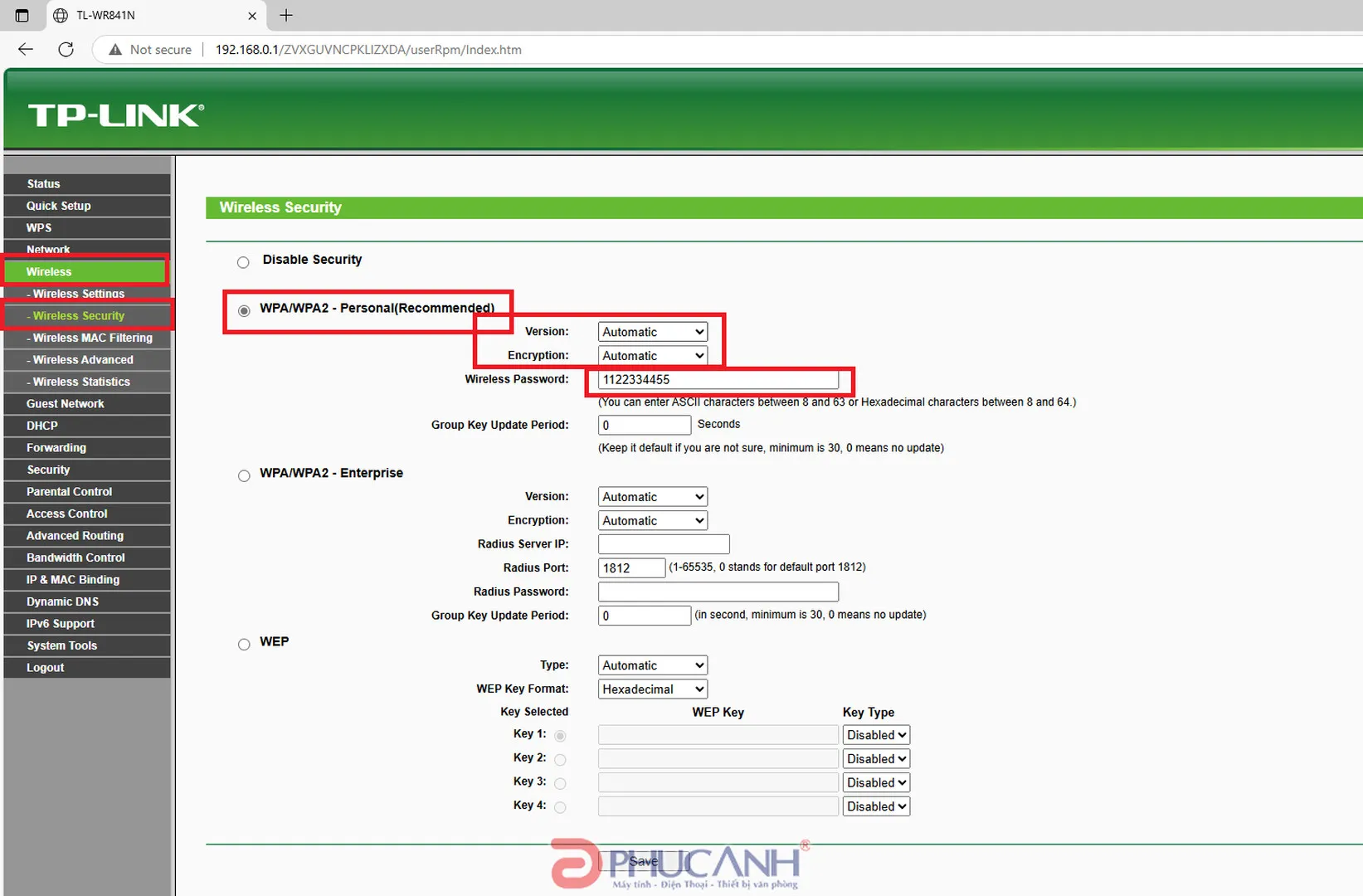Open Wireless MAC Filtering submenu
The width and height of the screenshot is (1363, 896).
[x=87, y=338]
